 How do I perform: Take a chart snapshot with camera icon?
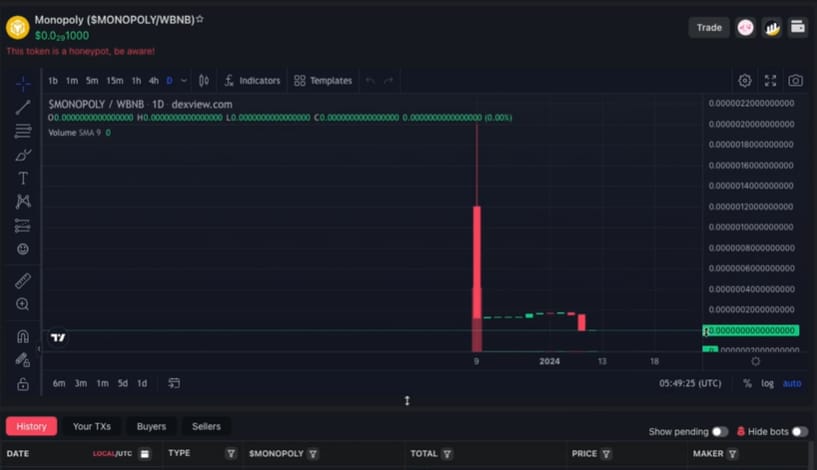[795, 81]
